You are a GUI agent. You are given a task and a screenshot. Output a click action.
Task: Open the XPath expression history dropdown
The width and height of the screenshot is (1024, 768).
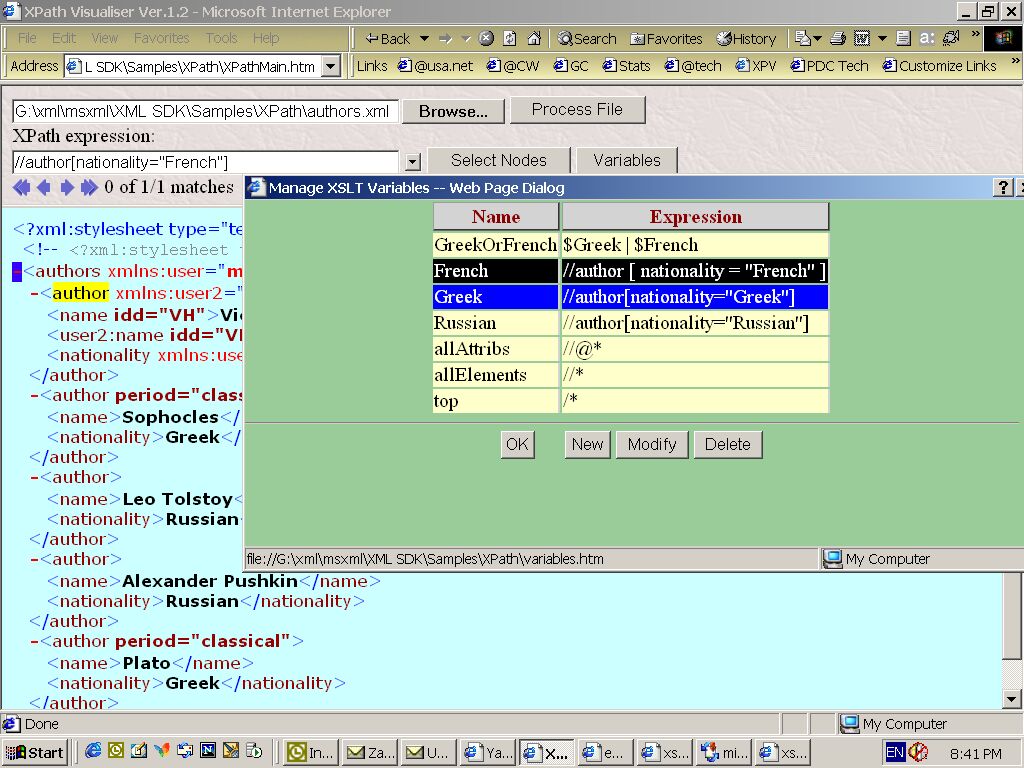(412, 162)
